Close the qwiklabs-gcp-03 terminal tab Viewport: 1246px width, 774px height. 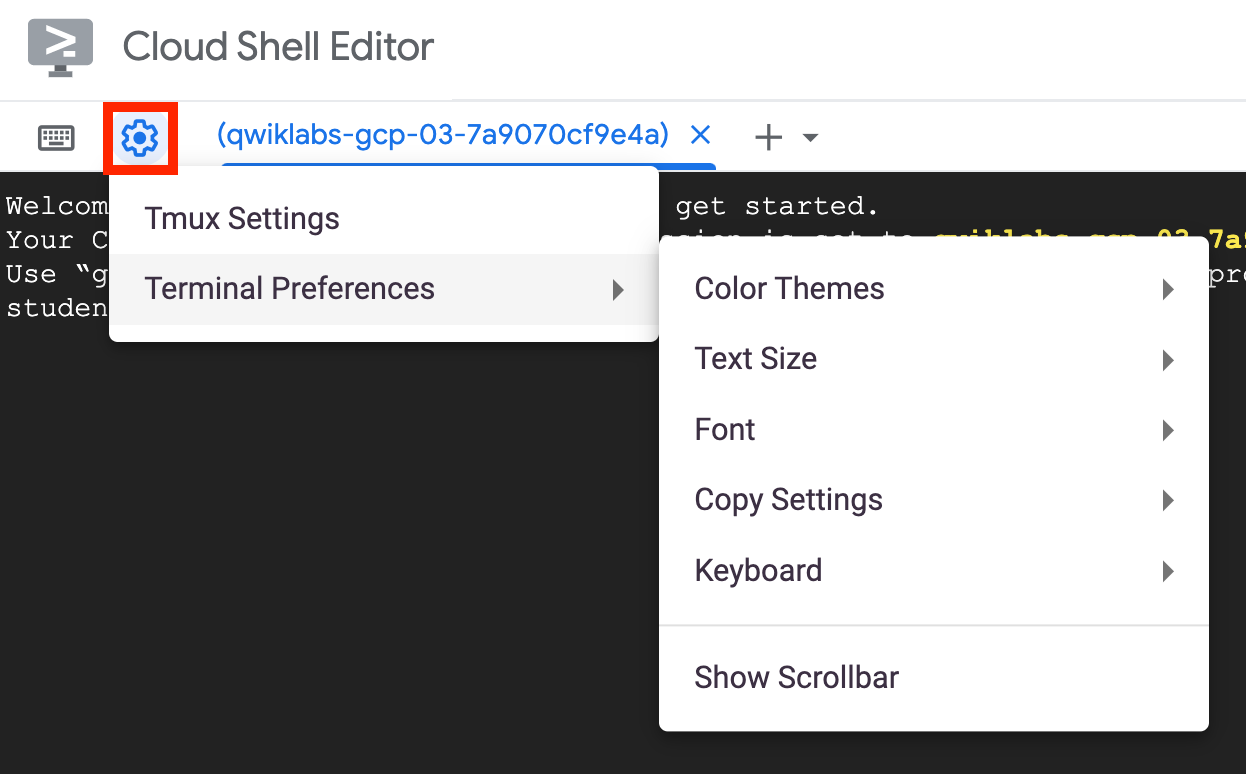[700, 135]
